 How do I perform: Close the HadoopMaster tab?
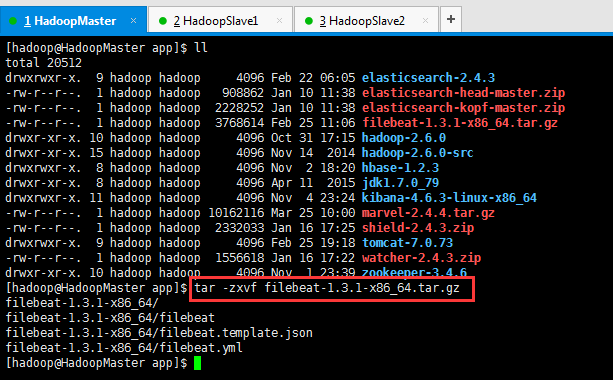[x=133, y=20]
